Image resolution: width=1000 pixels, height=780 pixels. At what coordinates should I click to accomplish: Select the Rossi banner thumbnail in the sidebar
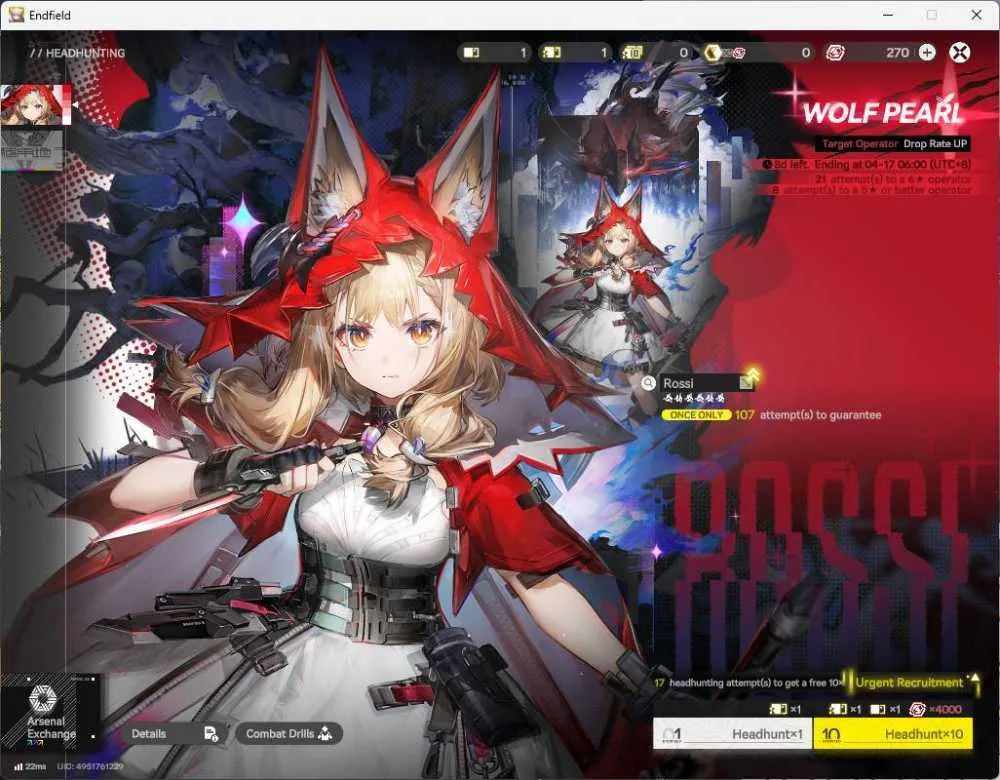(35, 105)
